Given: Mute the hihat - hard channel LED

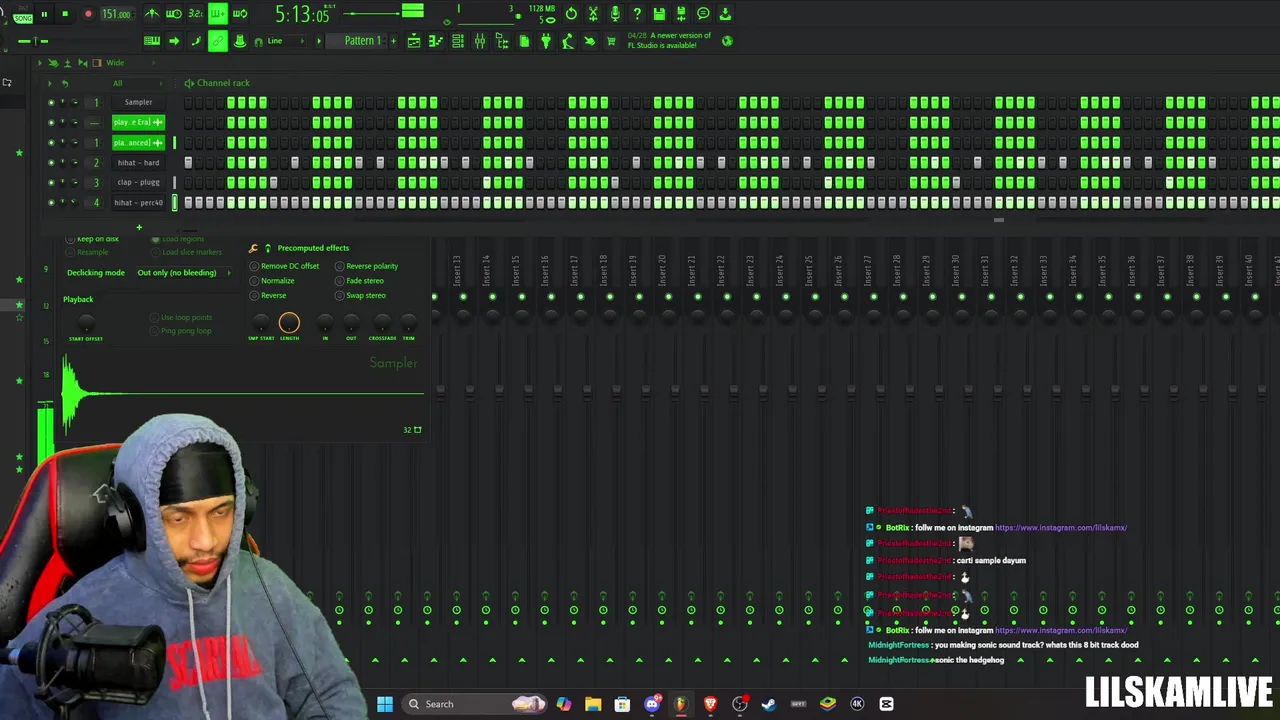Looking at the screenshot, I should pos(51,162).
